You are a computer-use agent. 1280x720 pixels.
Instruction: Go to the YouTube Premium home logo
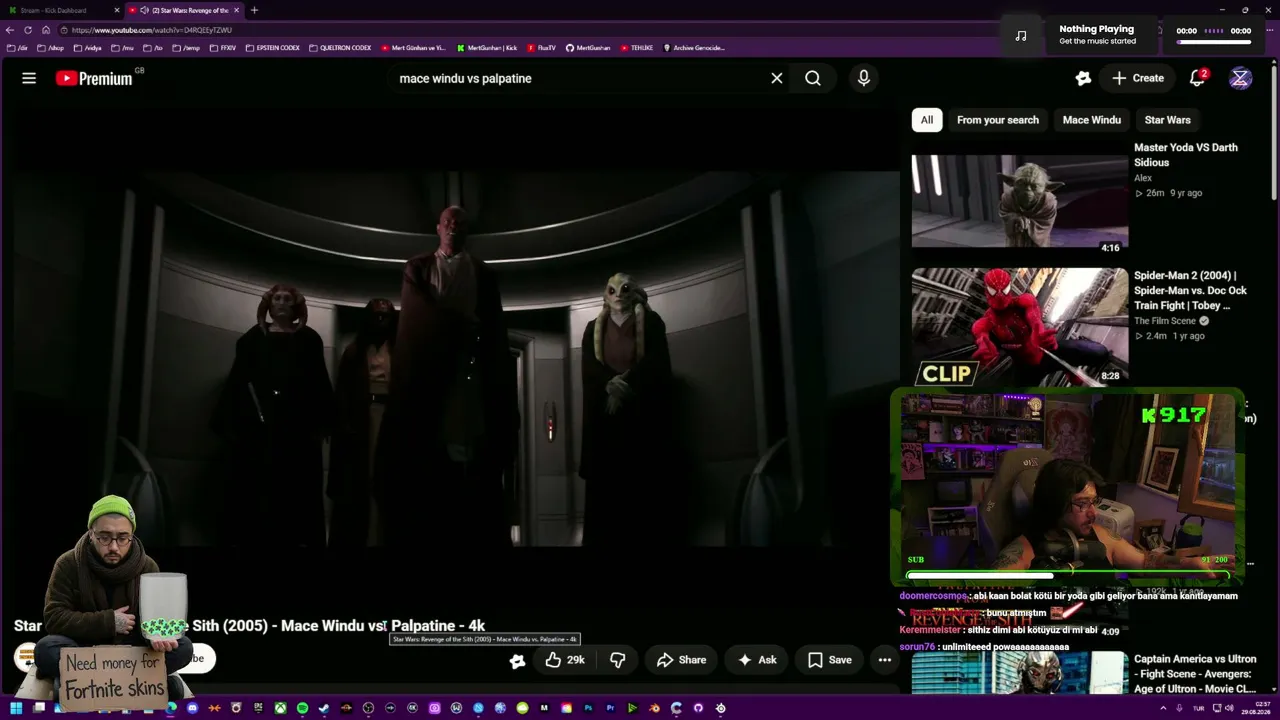[94, 78]
